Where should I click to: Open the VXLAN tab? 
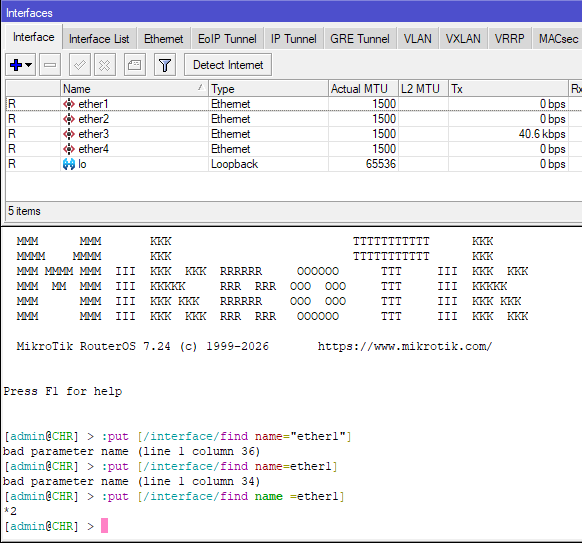(x=463, y=39)
